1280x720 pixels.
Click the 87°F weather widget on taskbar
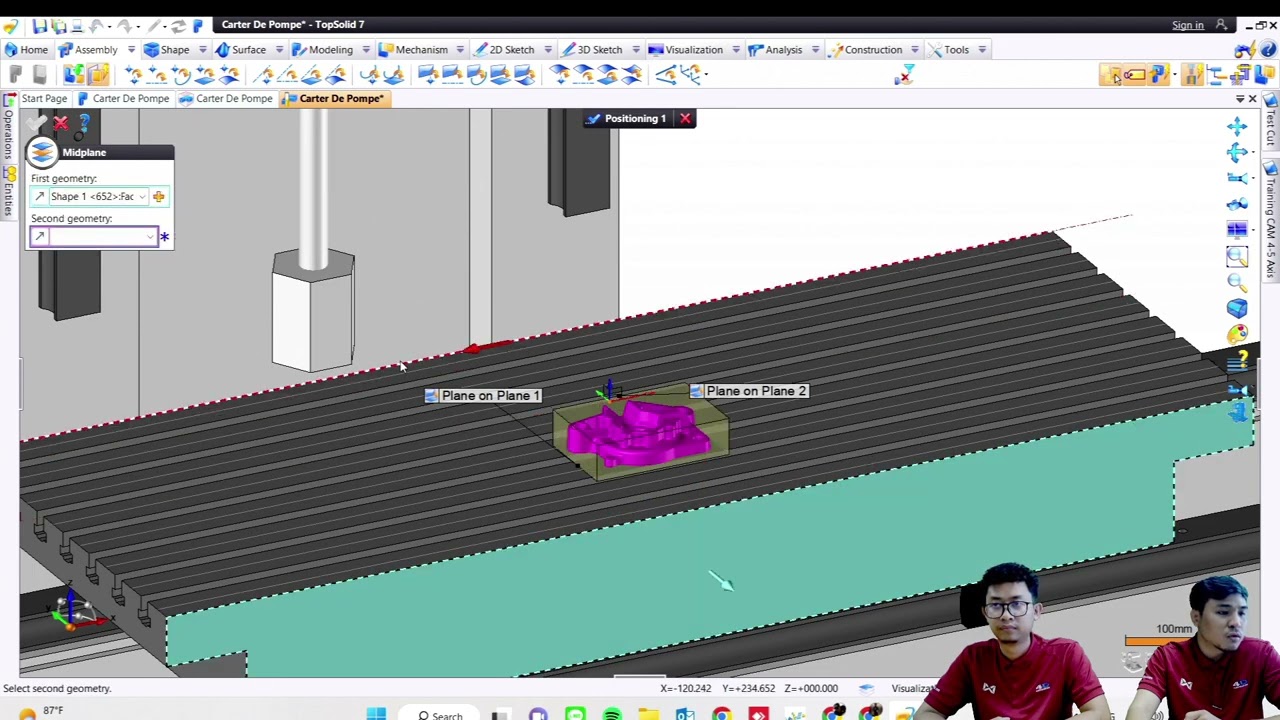pyautogui.click(x=40, y=713)
